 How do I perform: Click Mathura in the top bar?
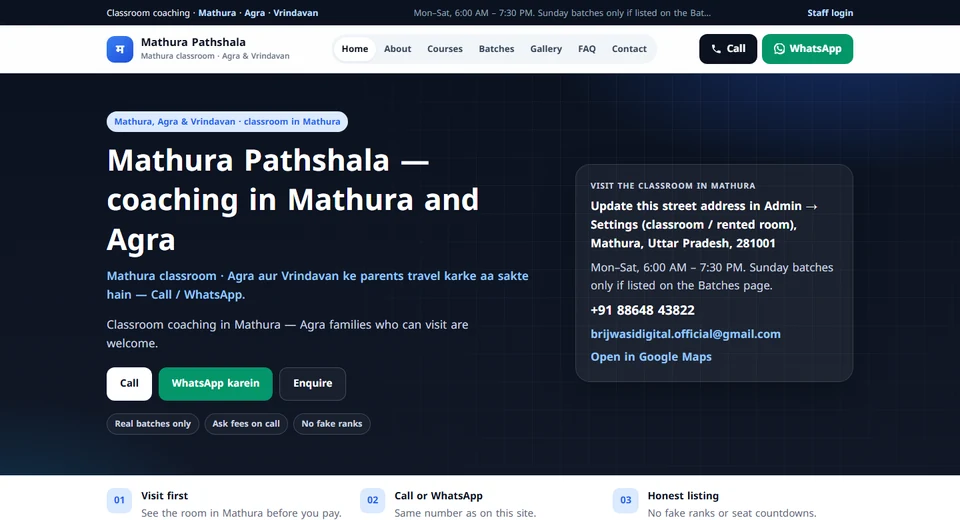[217, 13]
